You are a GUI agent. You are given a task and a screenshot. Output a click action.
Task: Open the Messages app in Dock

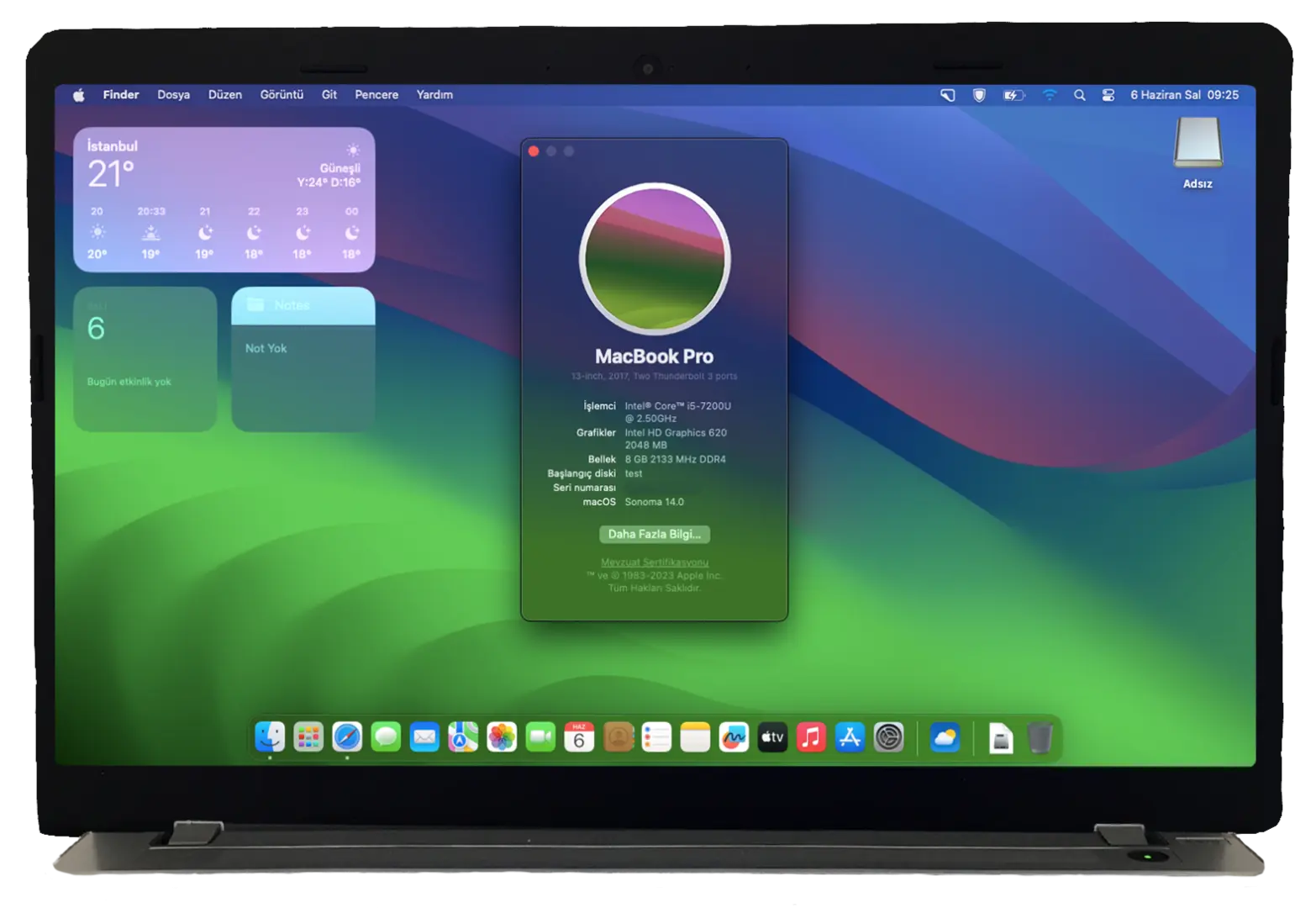pos(386,737)
